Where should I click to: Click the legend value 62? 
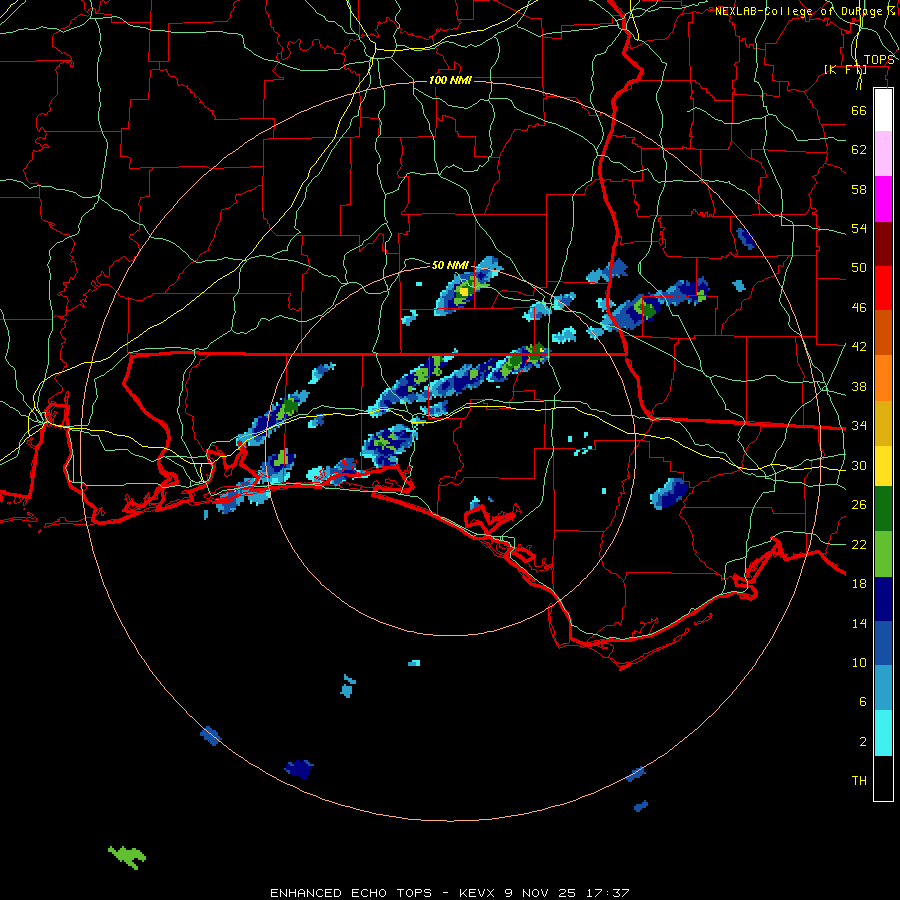coord(859,149)
